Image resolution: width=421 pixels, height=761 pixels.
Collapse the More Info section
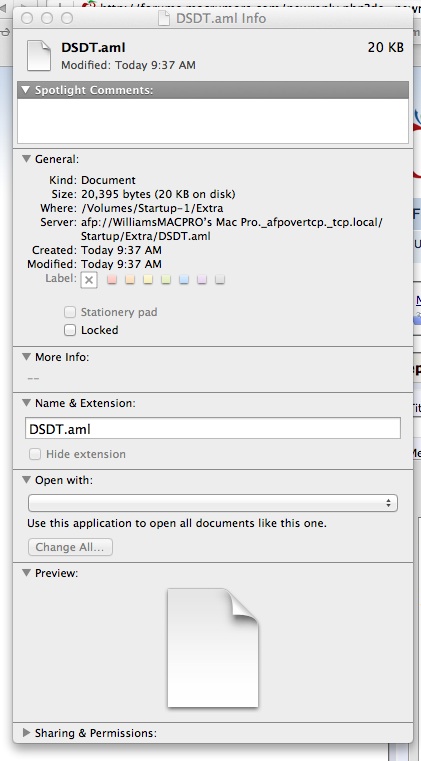26,357
